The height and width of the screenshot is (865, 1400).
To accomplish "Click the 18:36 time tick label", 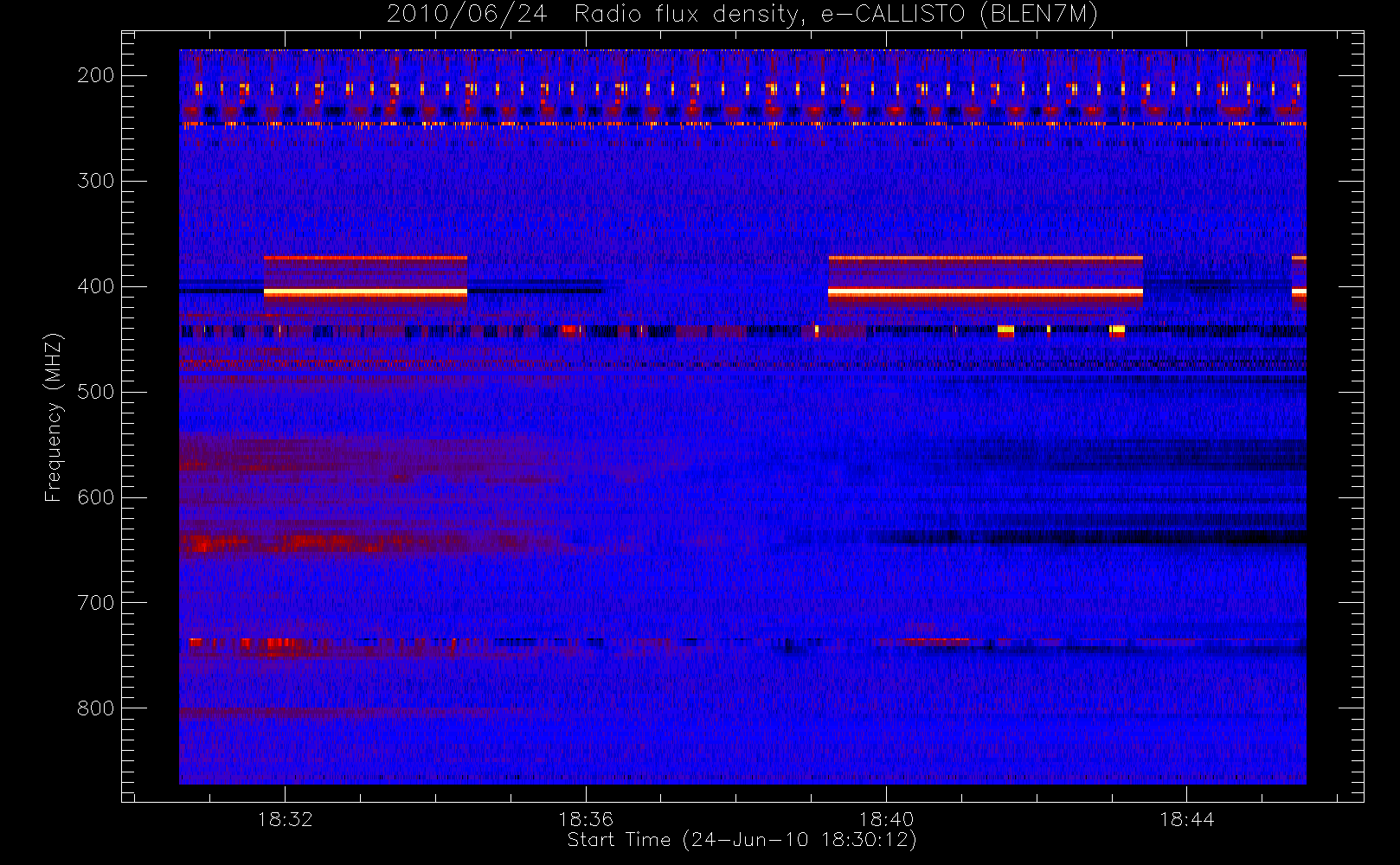I will pos(586,819).
